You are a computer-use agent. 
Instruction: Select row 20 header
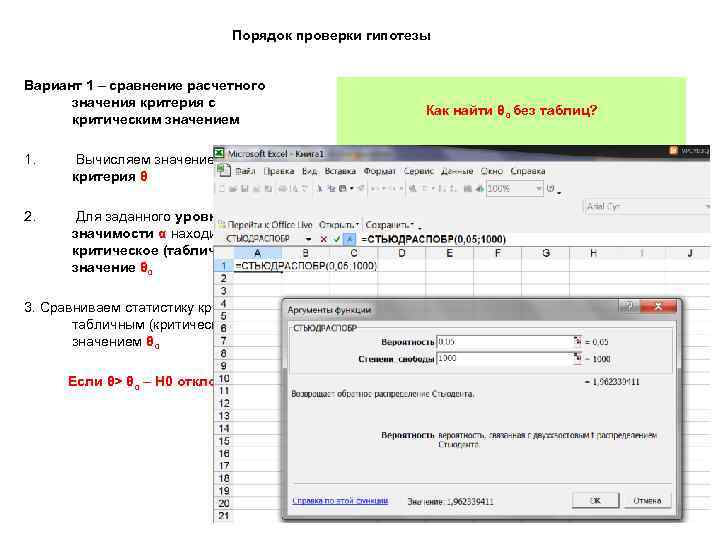224,503
